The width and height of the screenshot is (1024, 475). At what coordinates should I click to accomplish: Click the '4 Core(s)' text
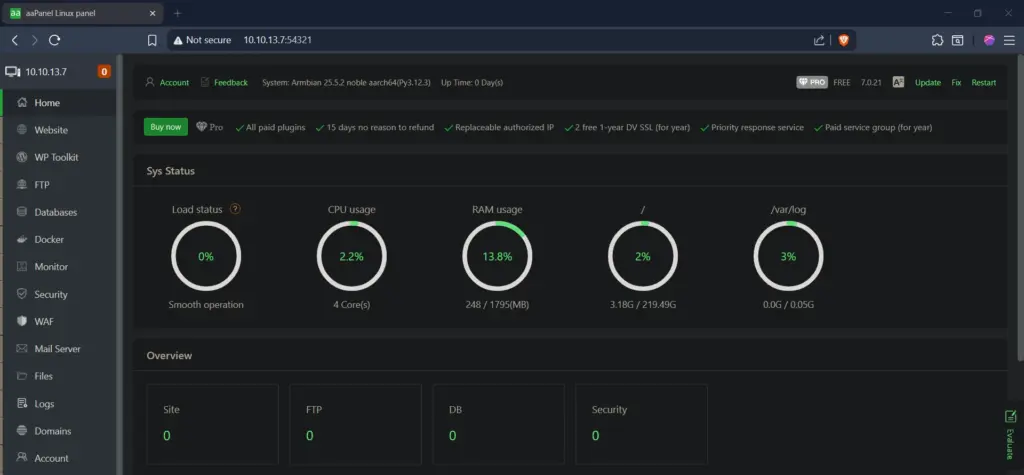pyautogui.click(x=351, y=305)
